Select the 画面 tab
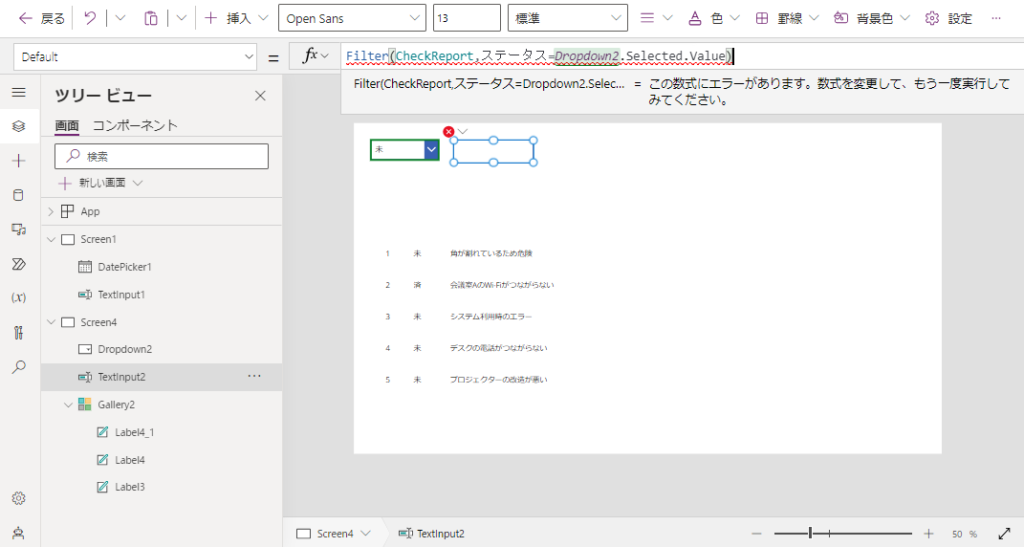Image resolution: width=1024 pixels, height=547 pixels. (x=67, y=125)
